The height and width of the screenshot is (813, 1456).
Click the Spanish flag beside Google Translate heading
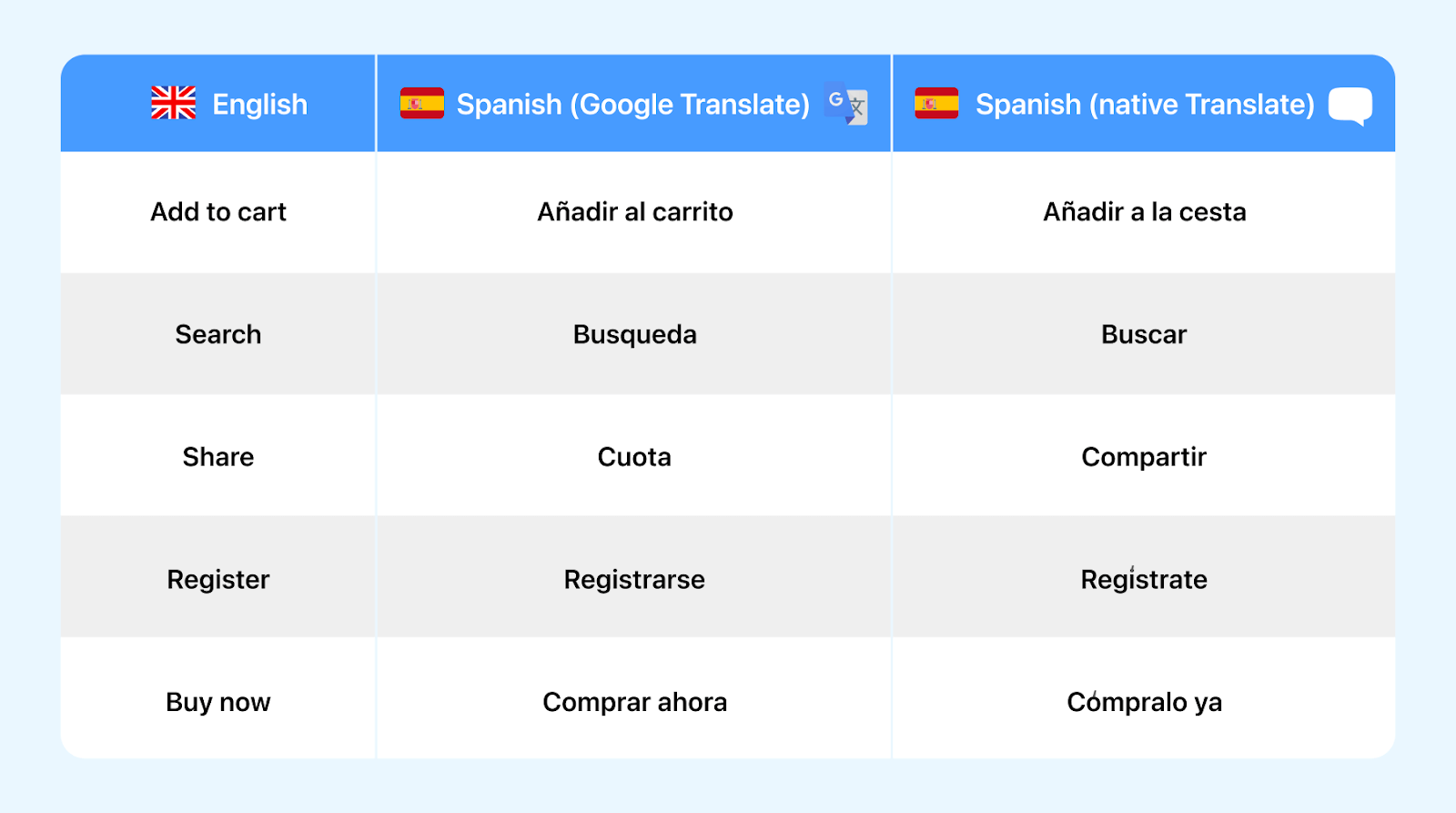tap(421, 104)
